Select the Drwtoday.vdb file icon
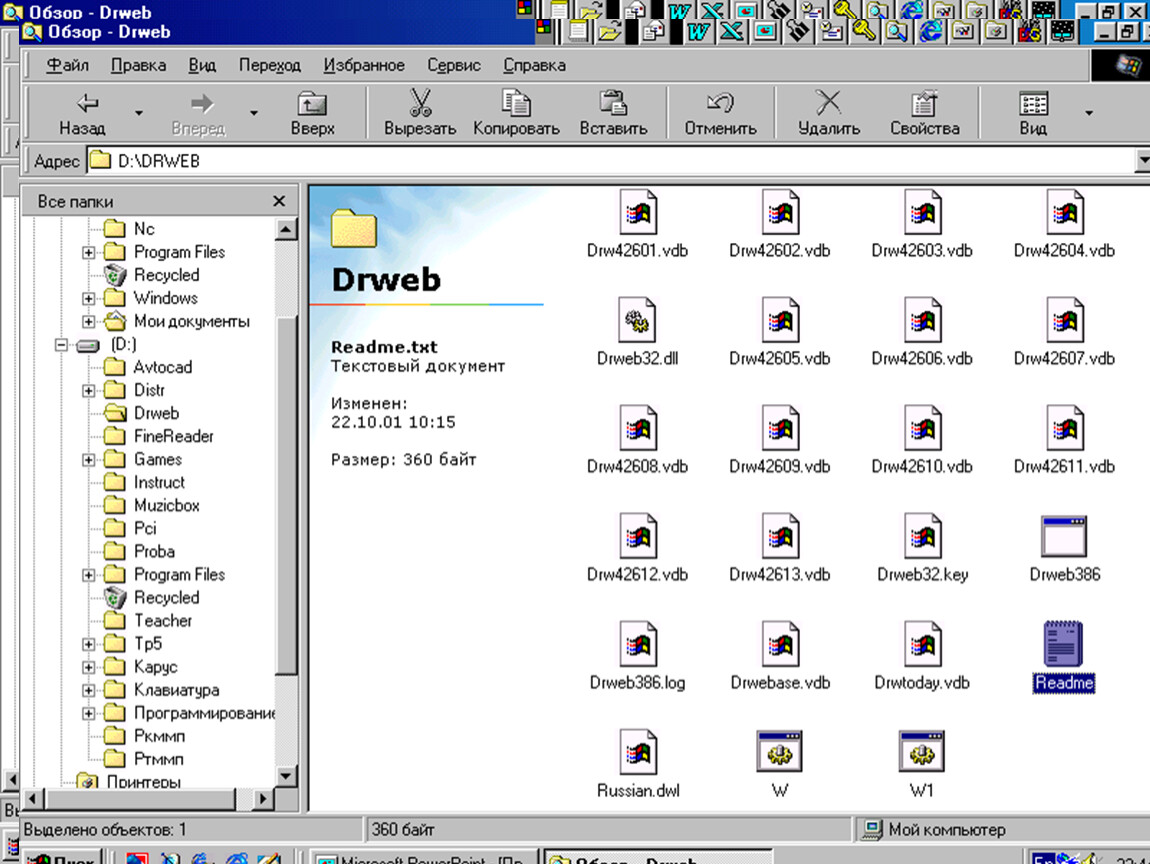 click(922, 645)
